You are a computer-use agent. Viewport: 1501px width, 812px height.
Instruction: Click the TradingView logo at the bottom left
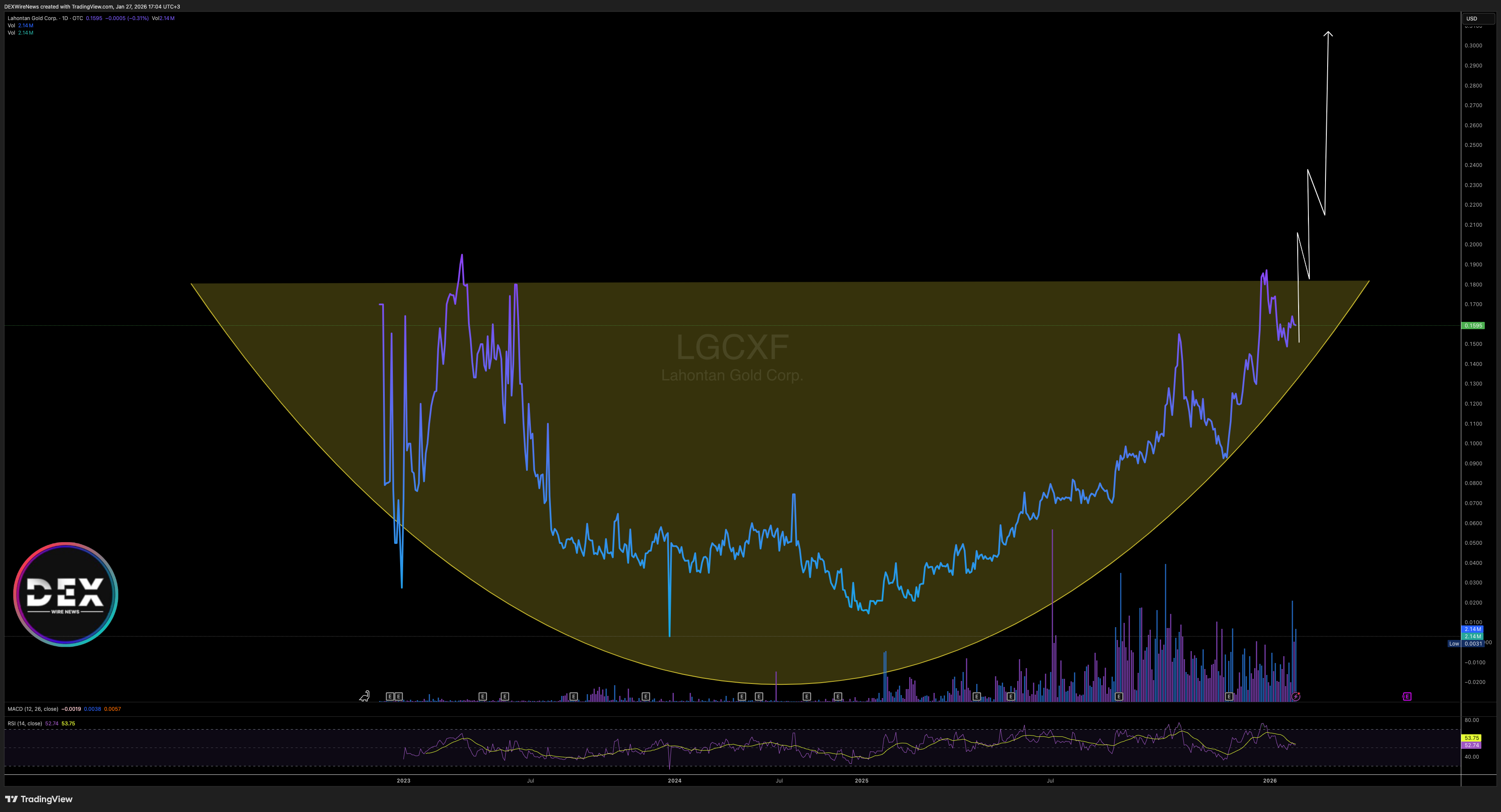tap(39, 799)
